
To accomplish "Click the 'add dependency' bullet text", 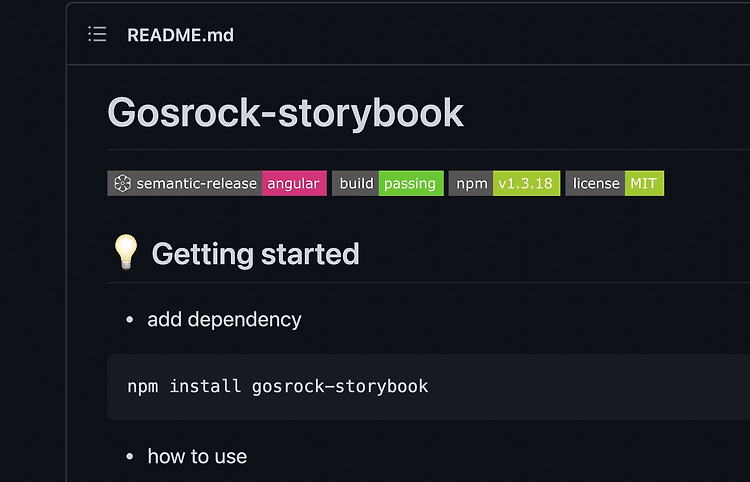I will [224, 319].
